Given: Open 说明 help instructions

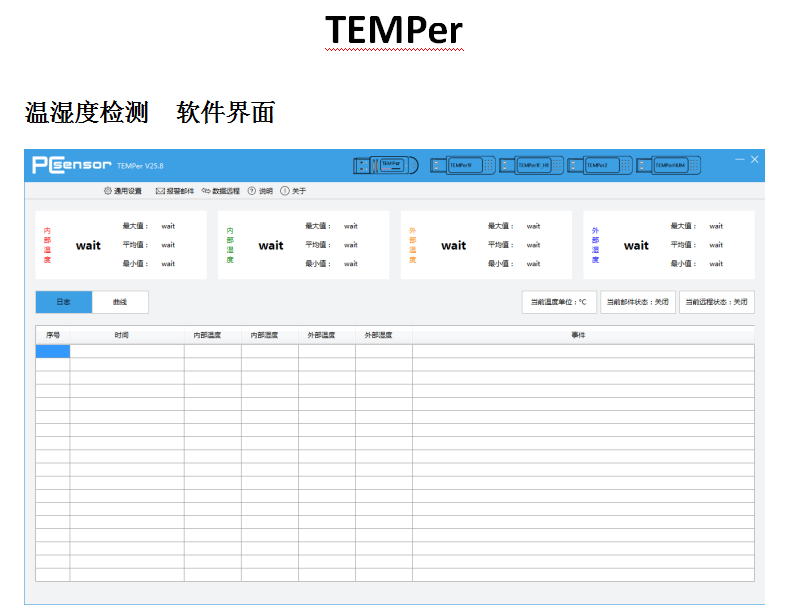Looking at the screenshot, I should coord(260,191).
